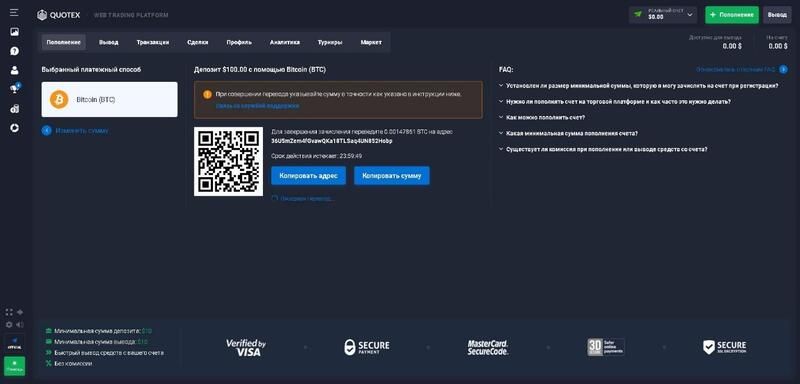Click the available-for-withdrawal 0.00 $ value
Viewport: 800px width, 384px height.
pyautogui.click(x=732, y=46)
